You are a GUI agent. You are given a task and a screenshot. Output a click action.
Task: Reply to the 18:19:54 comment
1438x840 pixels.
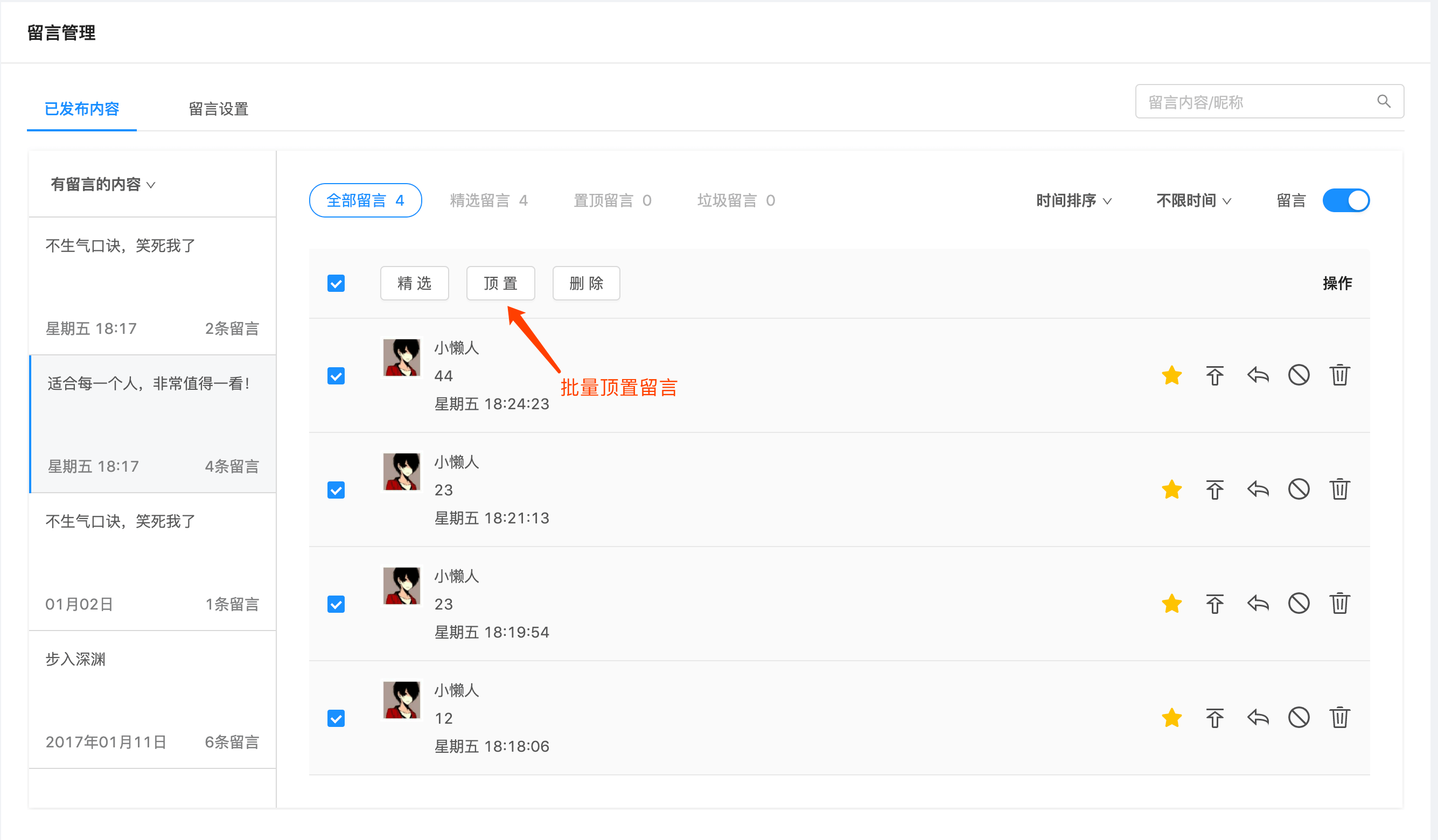click(1258, 604)
